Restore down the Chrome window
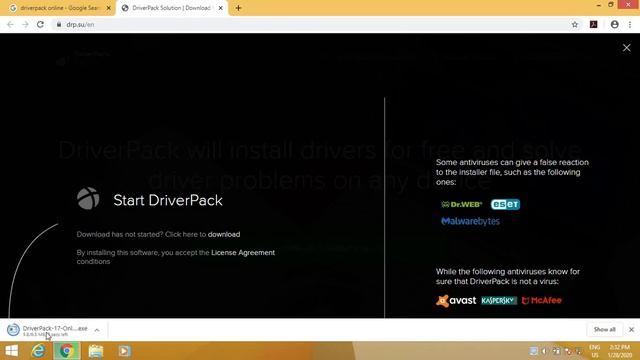The image size is (640, 360). click(611, 5)
